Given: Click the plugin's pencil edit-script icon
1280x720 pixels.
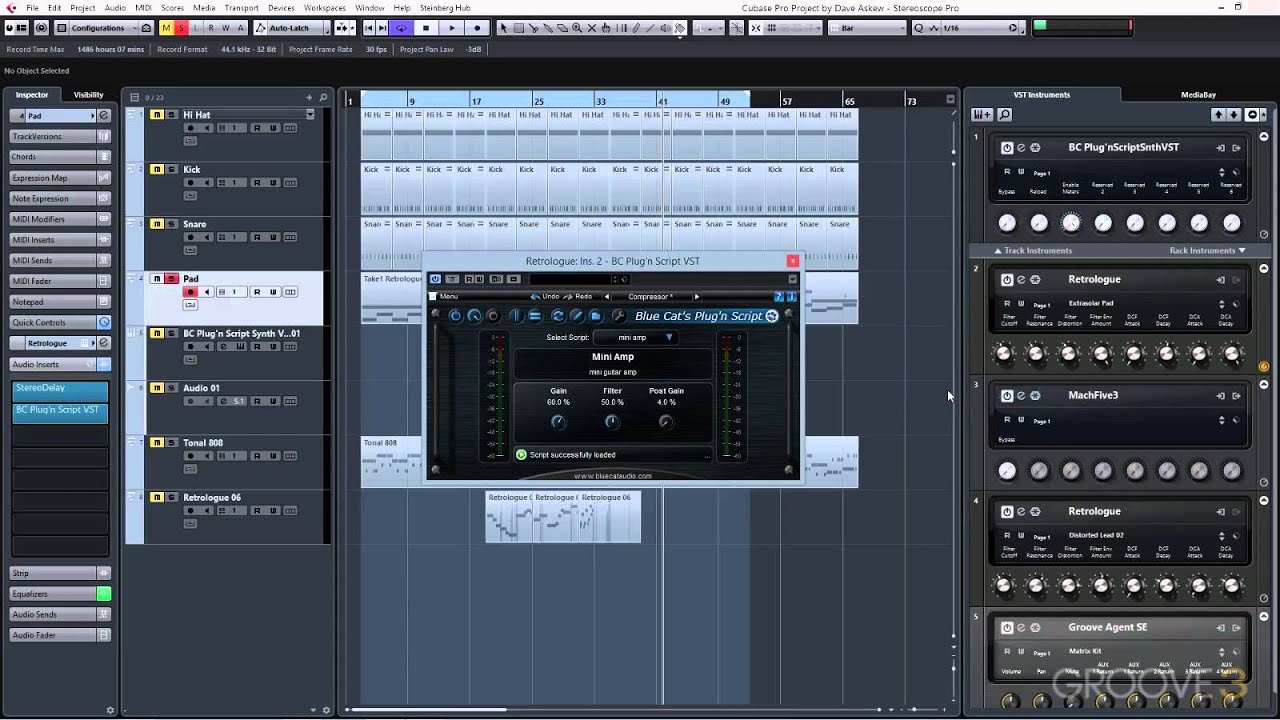Looking at the screenshot, I should [x=576, y=316].
